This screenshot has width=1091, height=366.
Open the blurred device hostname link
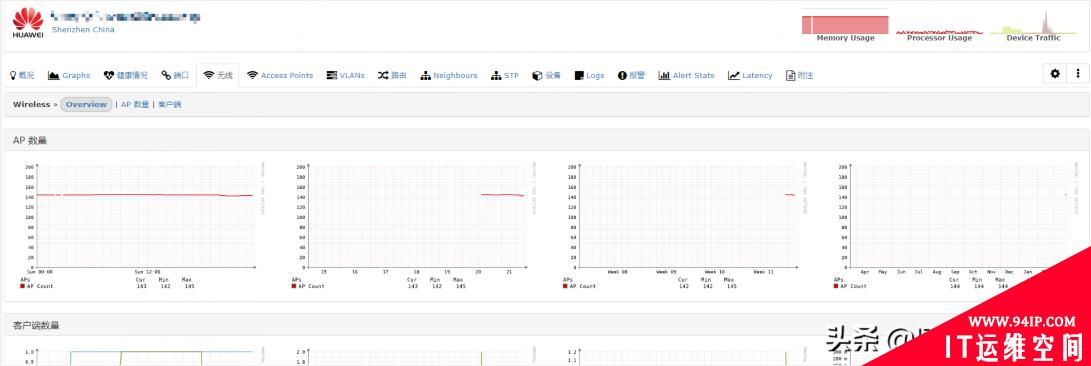coord(126,17)
